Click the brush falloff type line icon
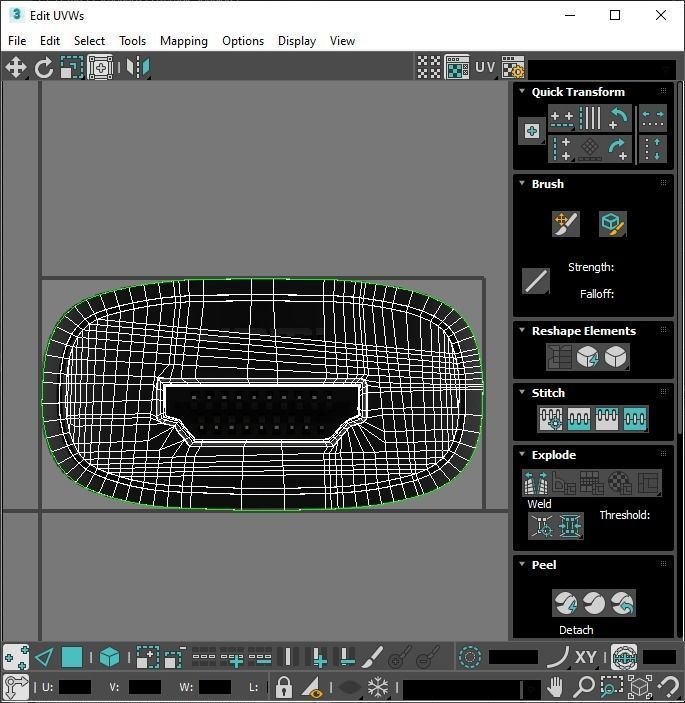The height and width of the screenshot is (703, 685). 536,281
